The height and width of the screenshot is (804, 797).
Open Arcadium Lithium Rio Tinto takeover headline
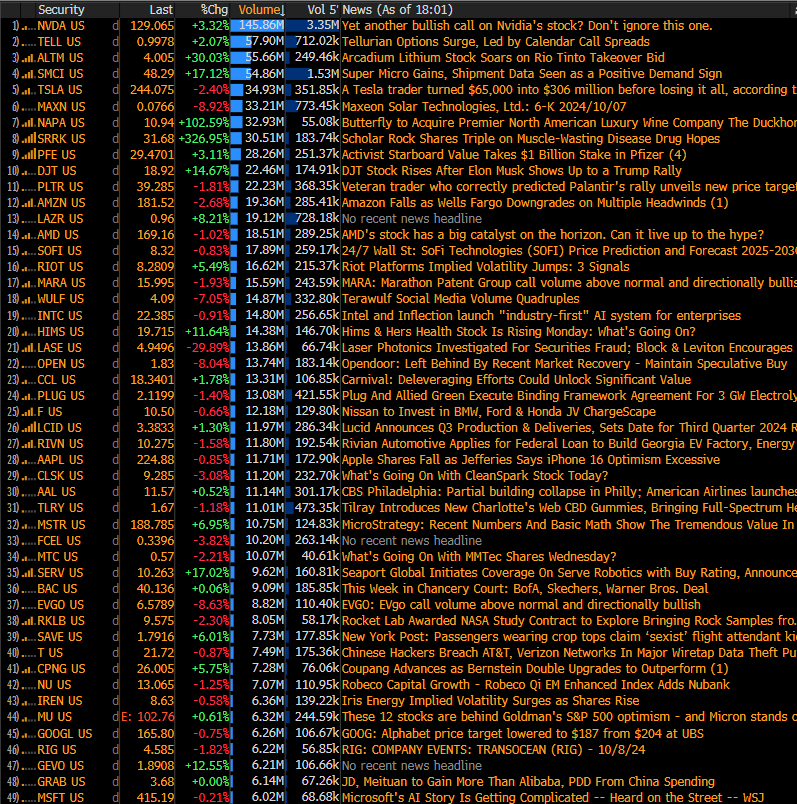(x=503, y=58)
